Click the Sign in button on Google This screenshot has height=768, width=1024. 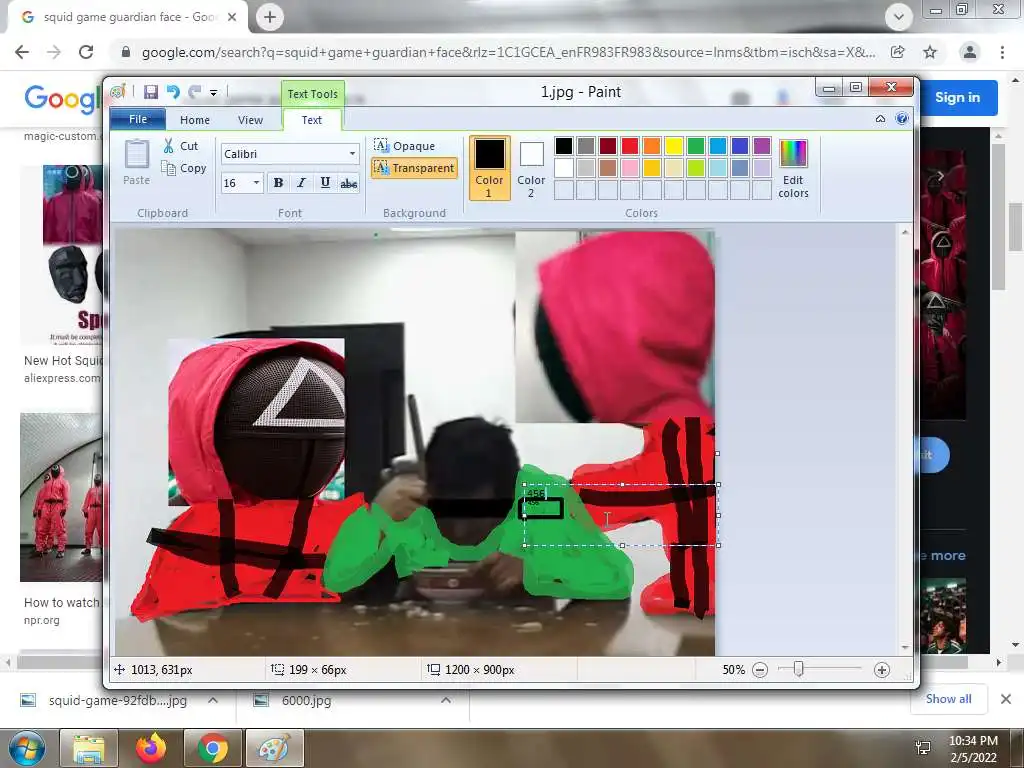[x=957, y=97]
